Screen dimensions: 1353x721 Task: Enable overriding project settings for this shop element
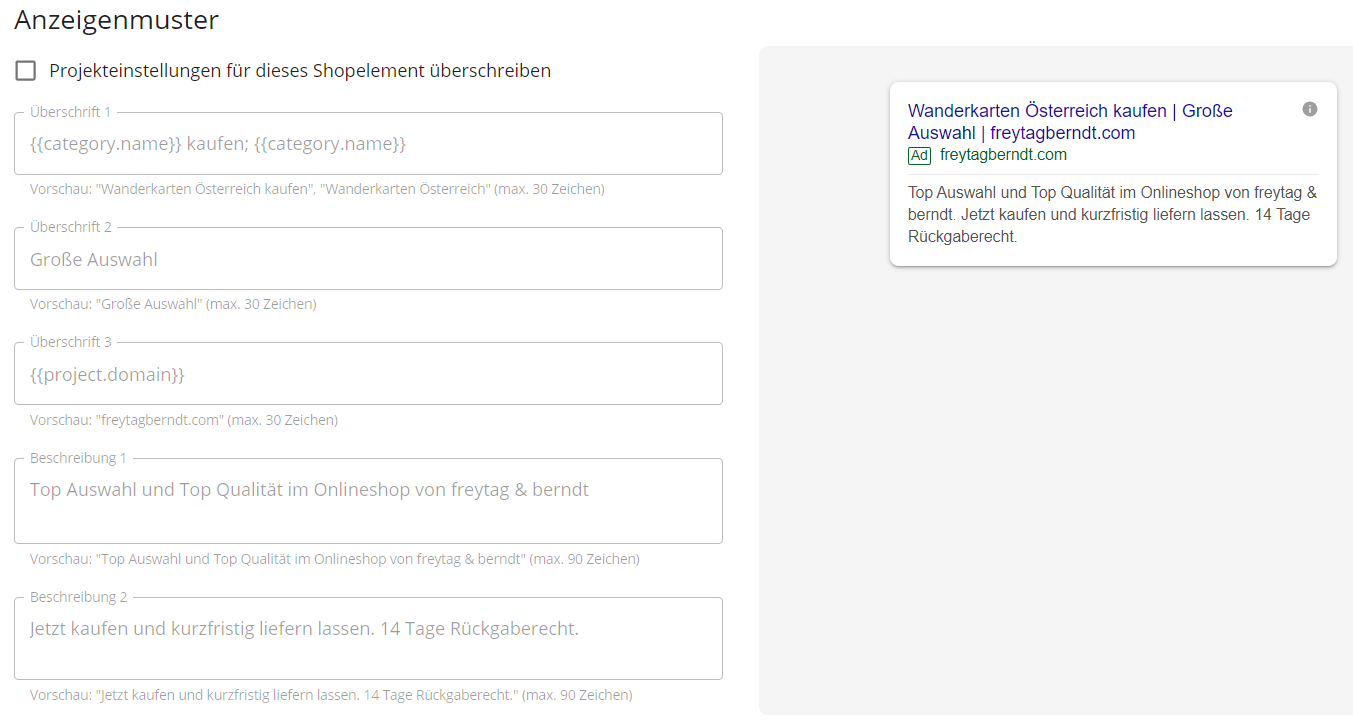tap(26, 71)
